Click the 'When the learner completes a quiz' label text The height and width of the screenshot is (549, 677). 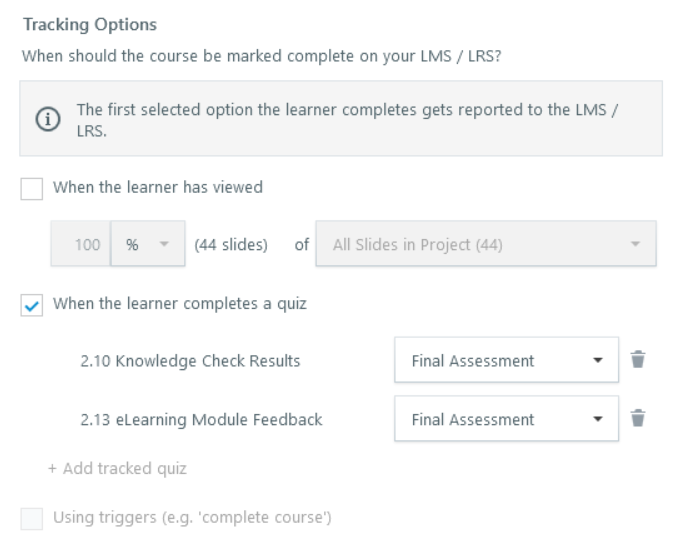pos(180,304)
